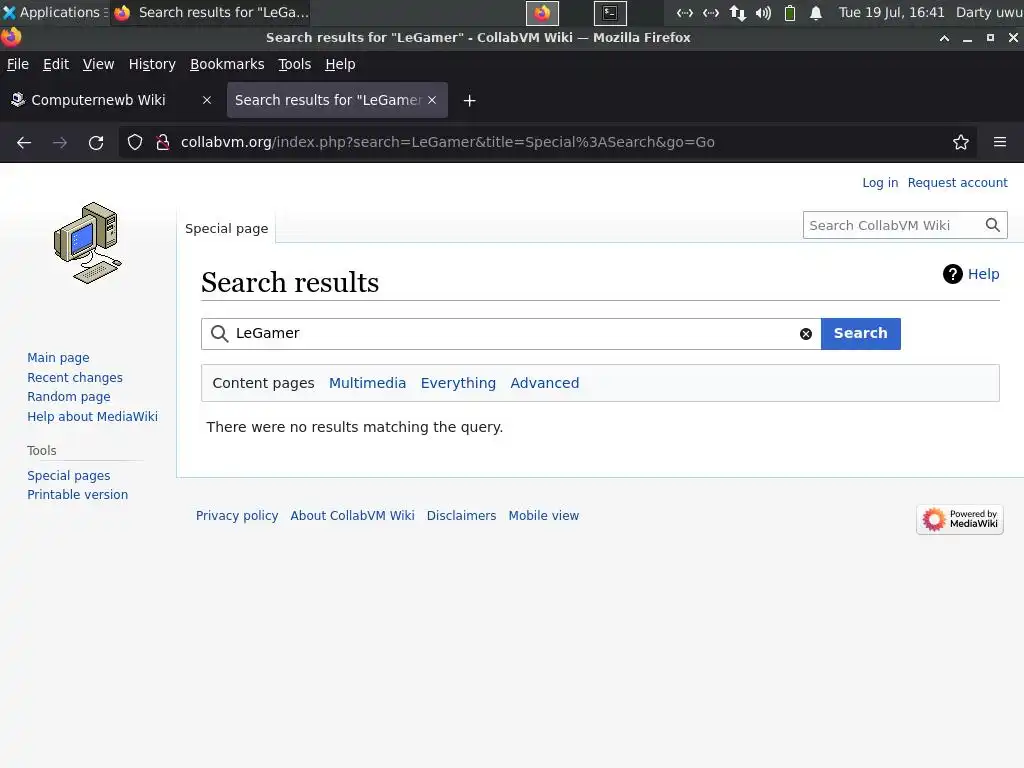Click the Request account link
The height and width of the screenshot is (768, 1024).
pos(957,183)
